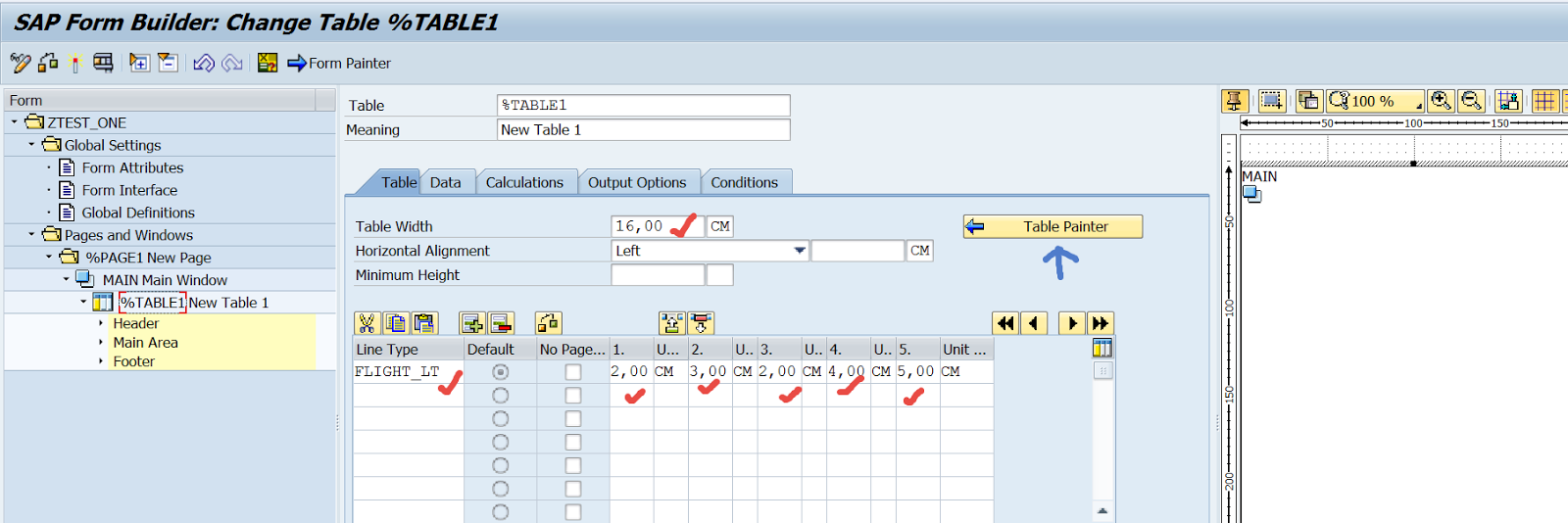The image size is (1568, 523).
Task: Click the align-to-grid icon
Action: [x=1508, y=100]
